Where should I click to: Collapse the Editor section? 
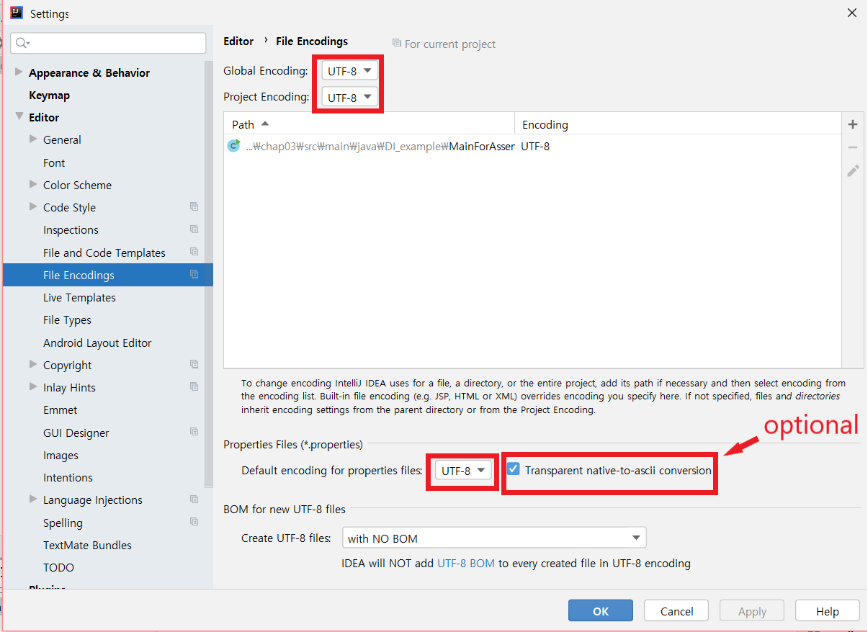pos(19,116)
